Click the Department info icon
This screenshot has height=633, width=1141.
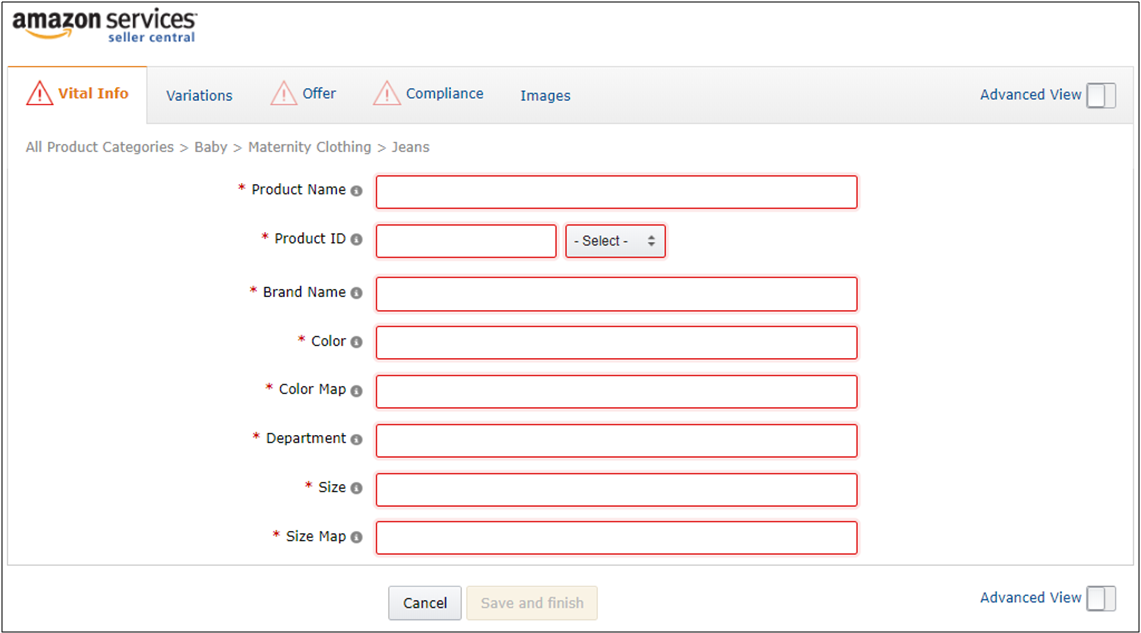tap(357, 440)
